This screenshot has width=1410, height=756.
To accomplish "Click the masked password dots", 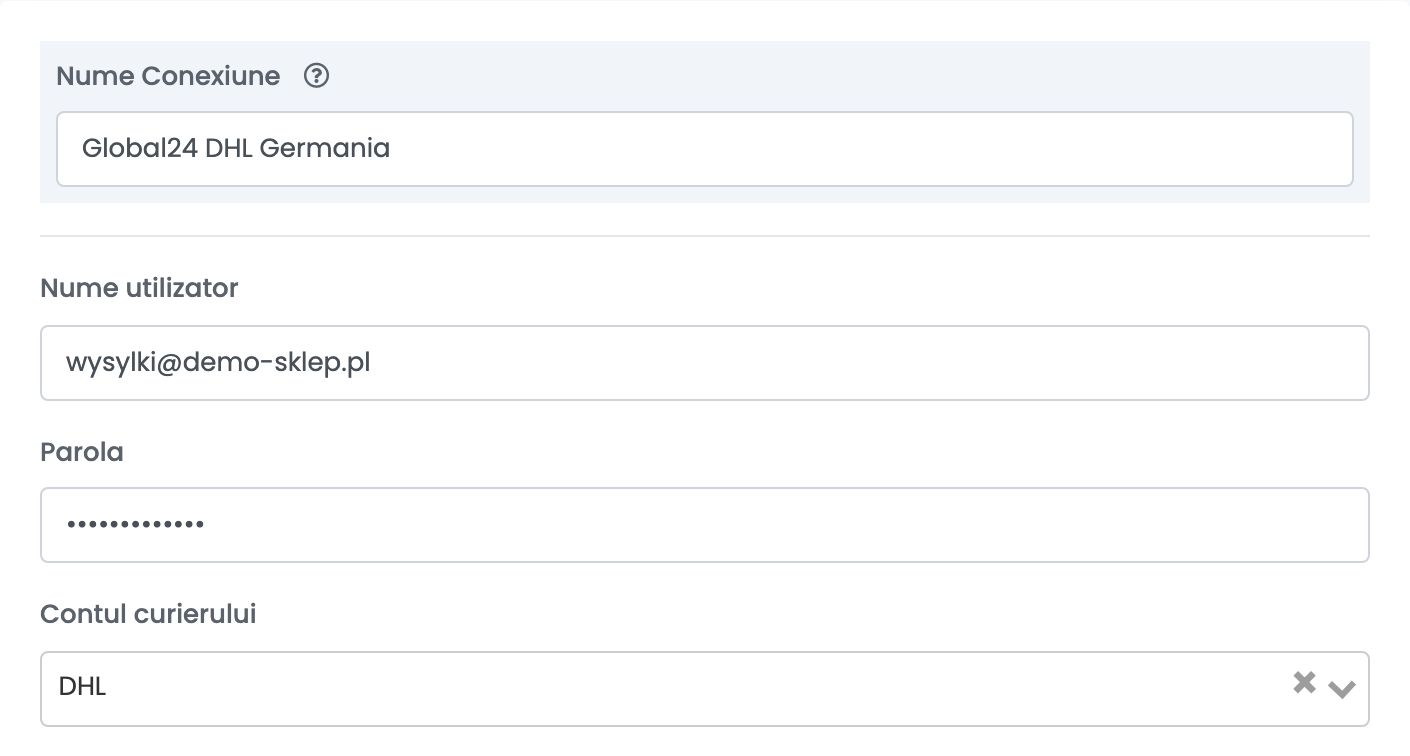I will click(x=135, y=524).
